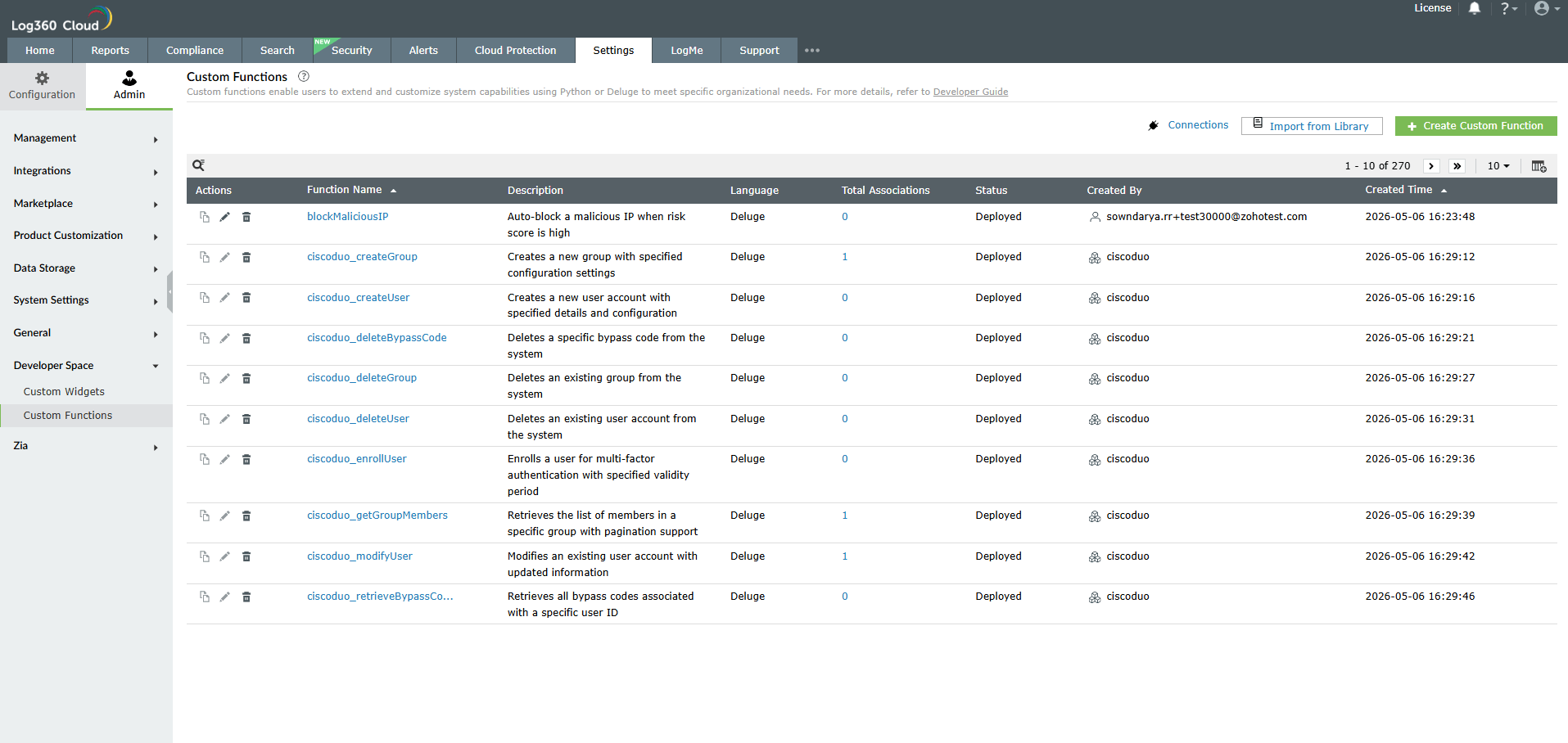Open the notifications bell
Viewport: 1568px width, 743px height.
click(x=1474, y=8)
